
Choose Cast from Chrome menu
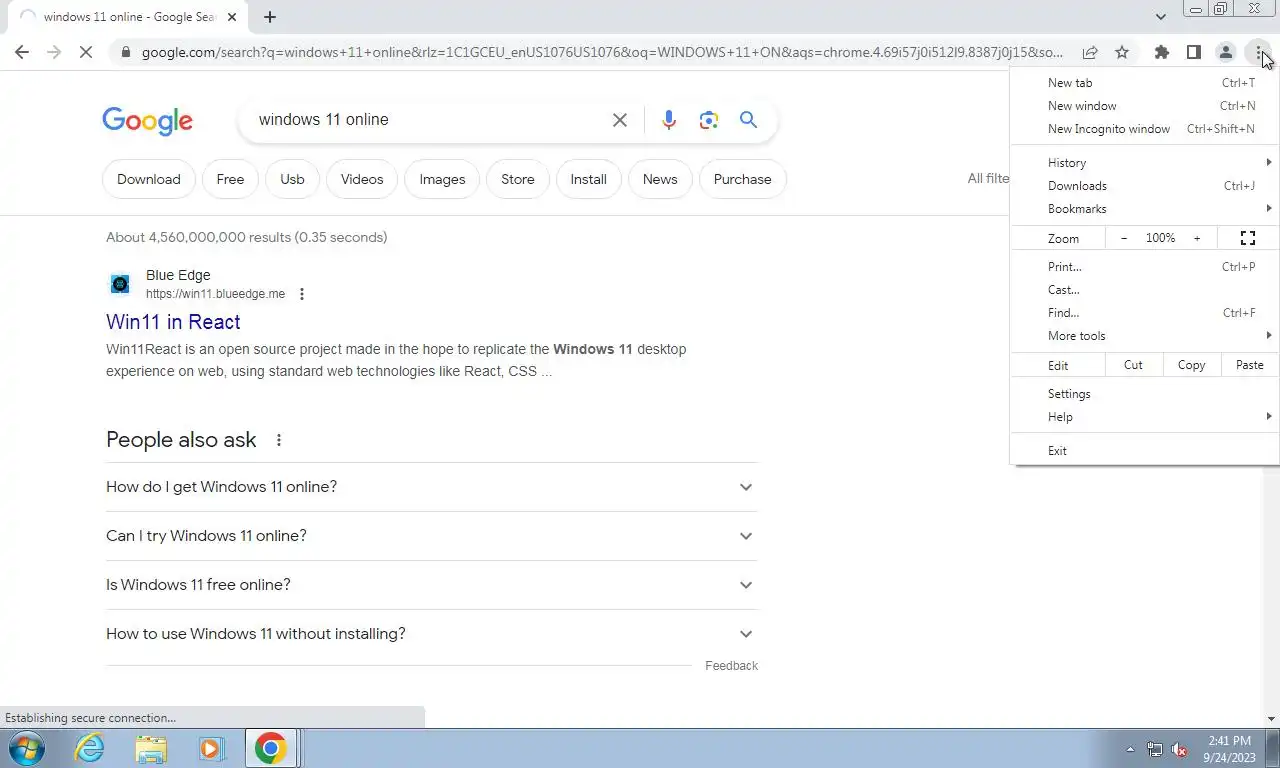pyautogui.click(x=1145, y=290)
